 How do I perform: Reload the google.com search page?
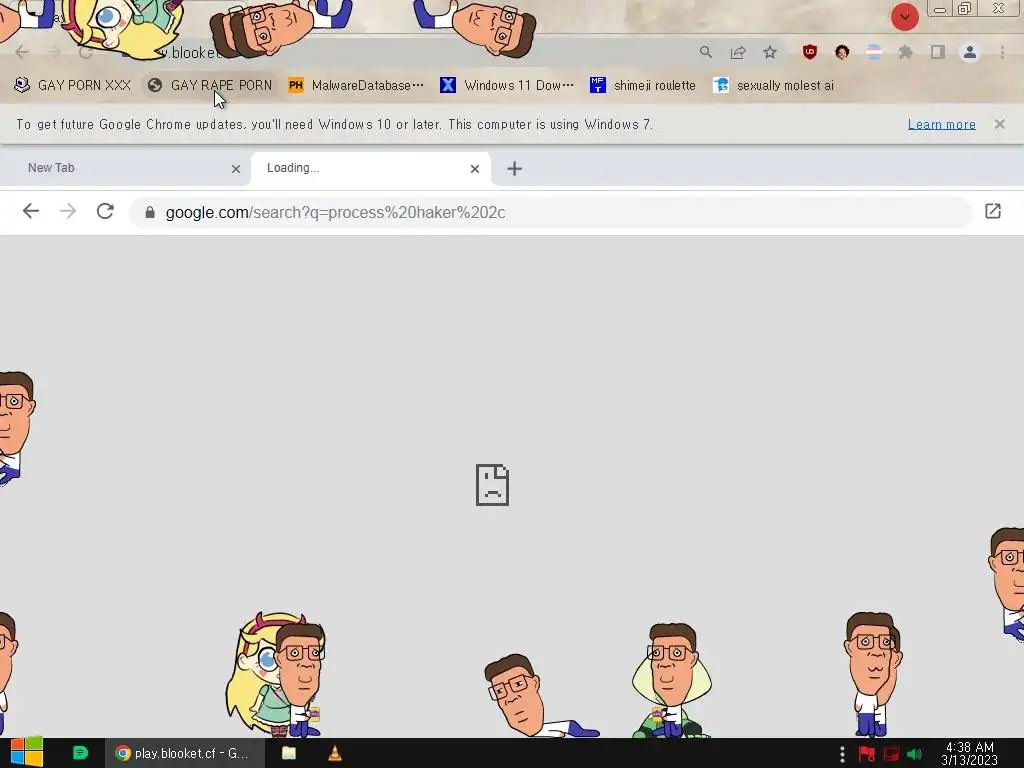coord(105,212)
